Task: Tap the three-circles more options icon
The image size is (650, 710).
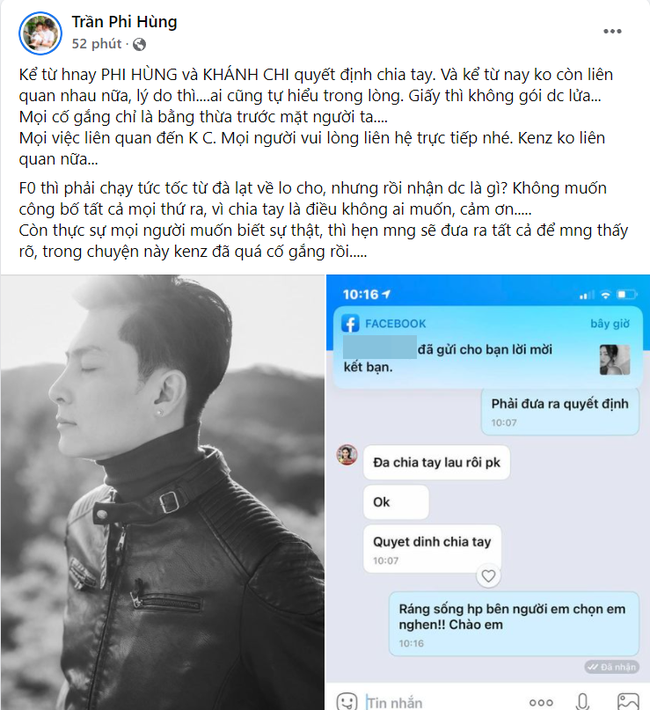Action: tap(541, 703)
